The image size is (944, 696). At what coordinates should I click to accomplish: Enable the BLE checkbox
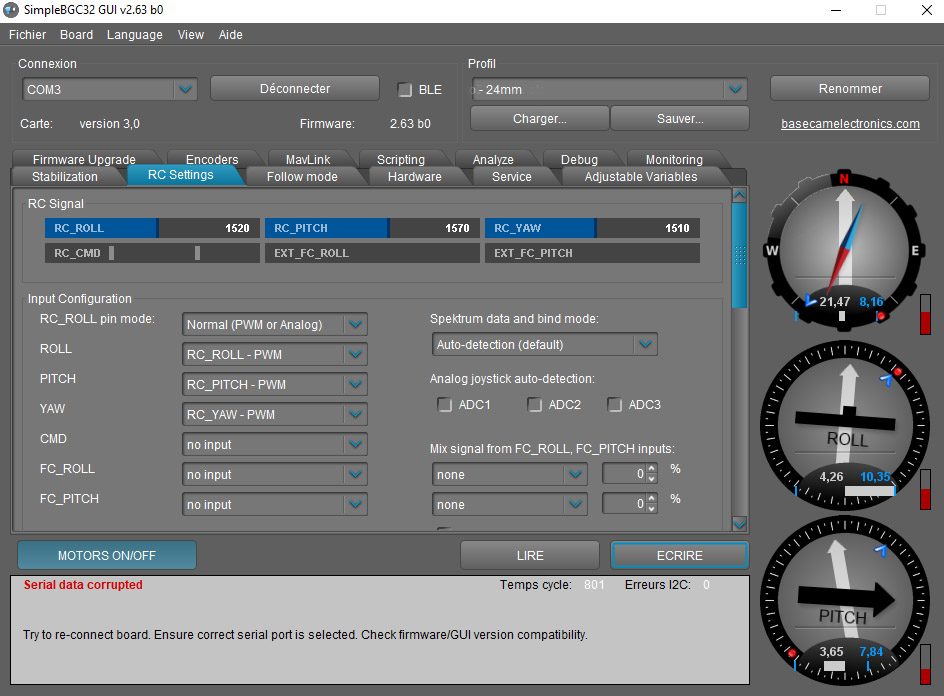pyautogui.click(x=405, y=90)
